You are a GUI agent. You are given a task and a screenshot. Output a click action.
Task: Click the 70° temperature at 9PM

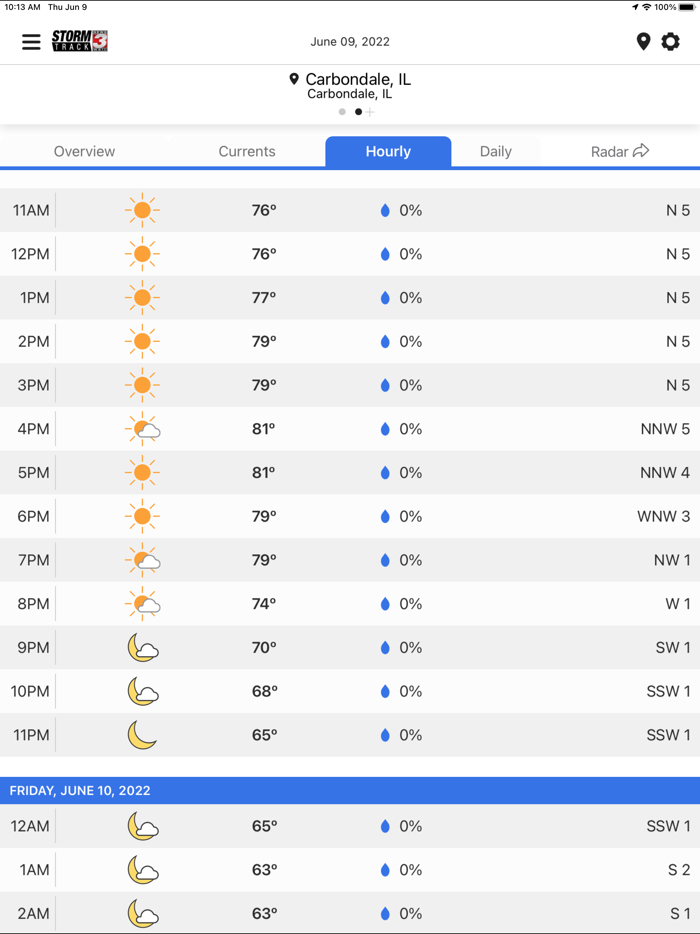(264, 647)
